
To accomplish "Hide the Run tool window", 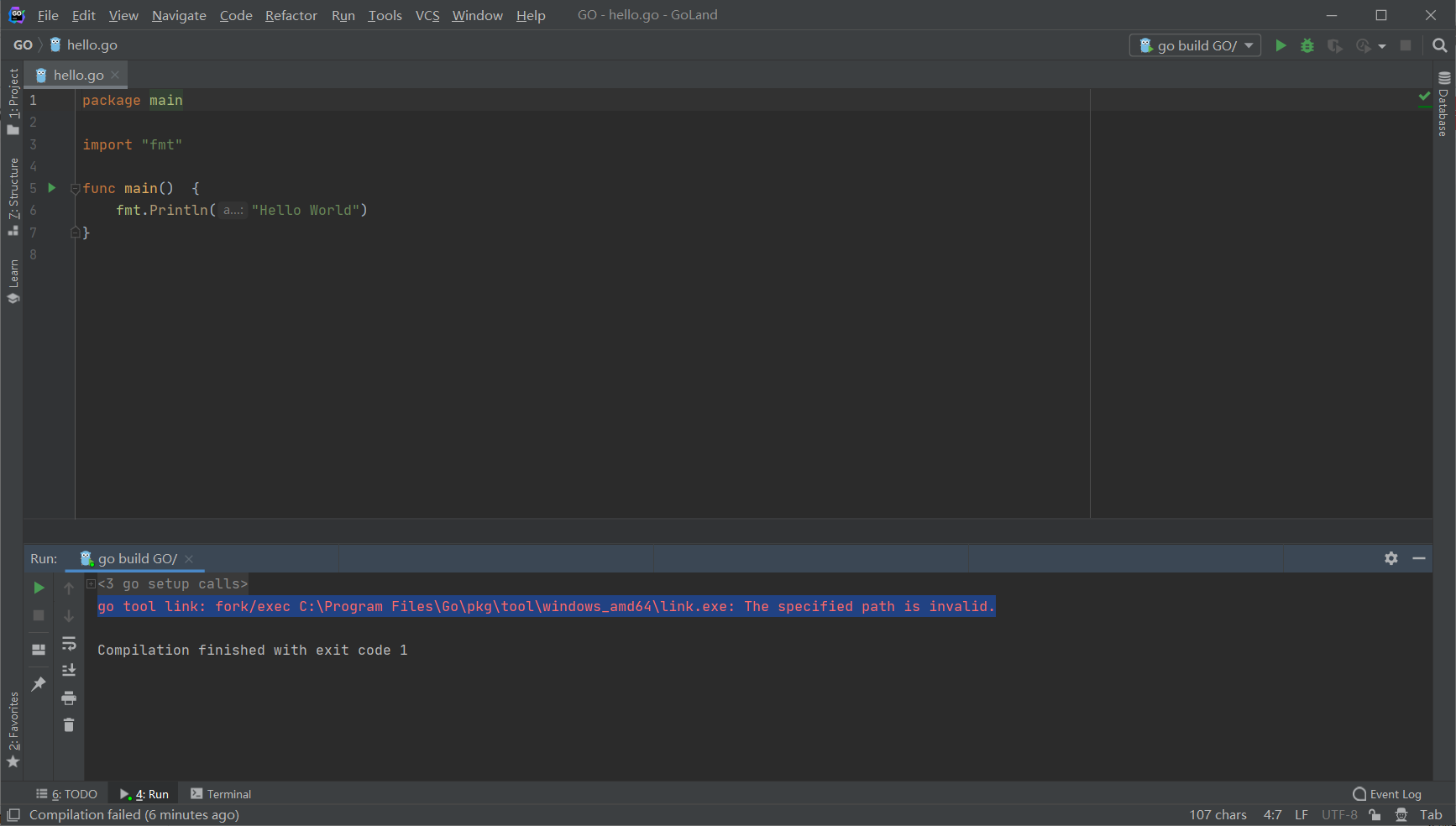I will click(x=1419, y=558).
